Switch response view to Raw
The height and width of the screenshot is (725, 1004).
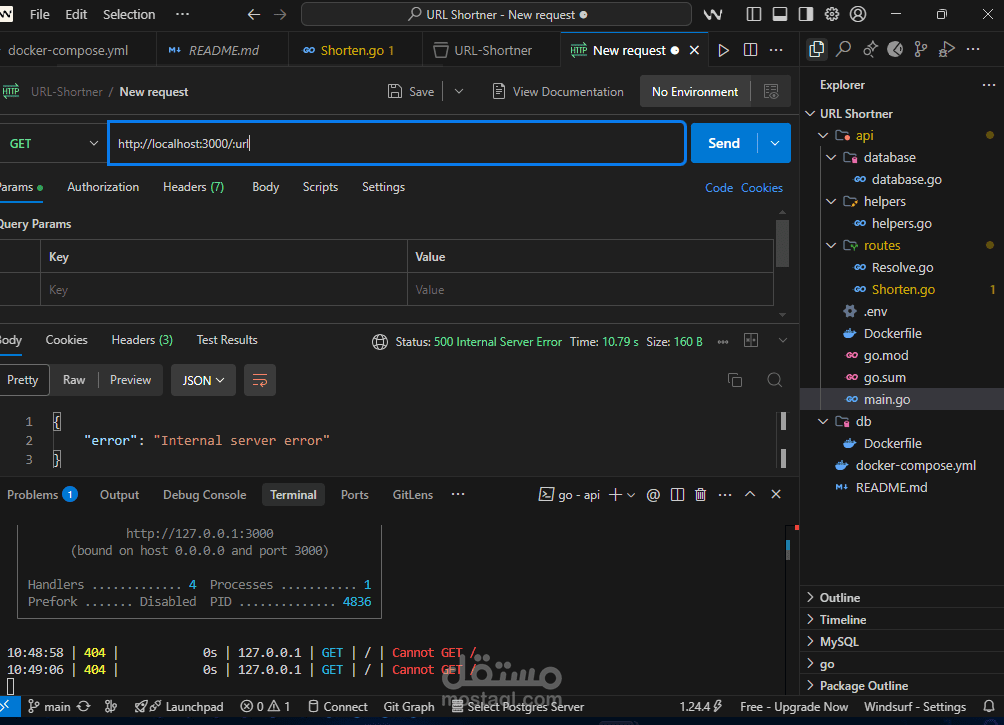click(74, 380)
